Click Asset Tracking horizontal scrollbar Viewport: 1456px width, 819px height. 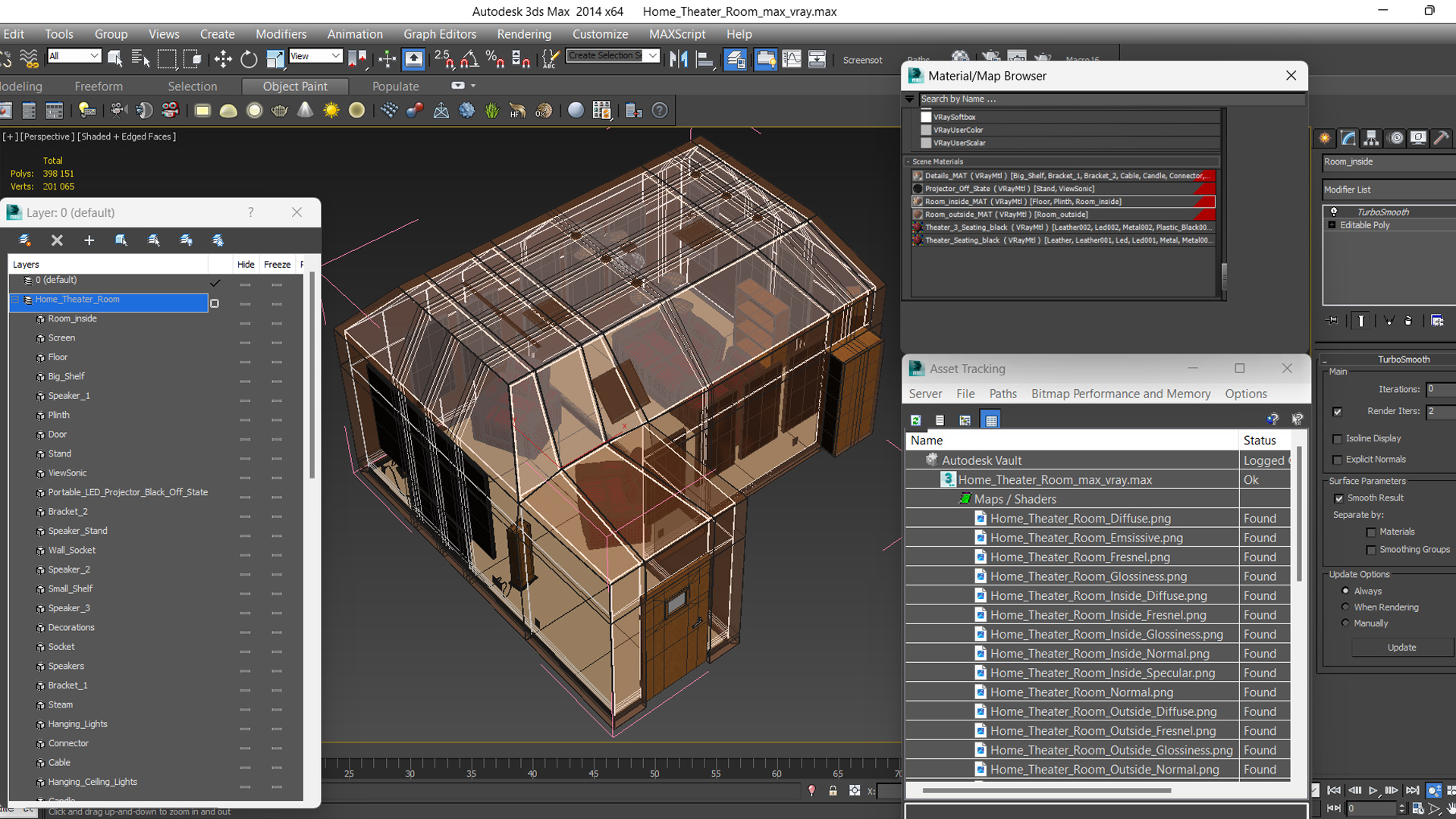(x=1046, y=790)
